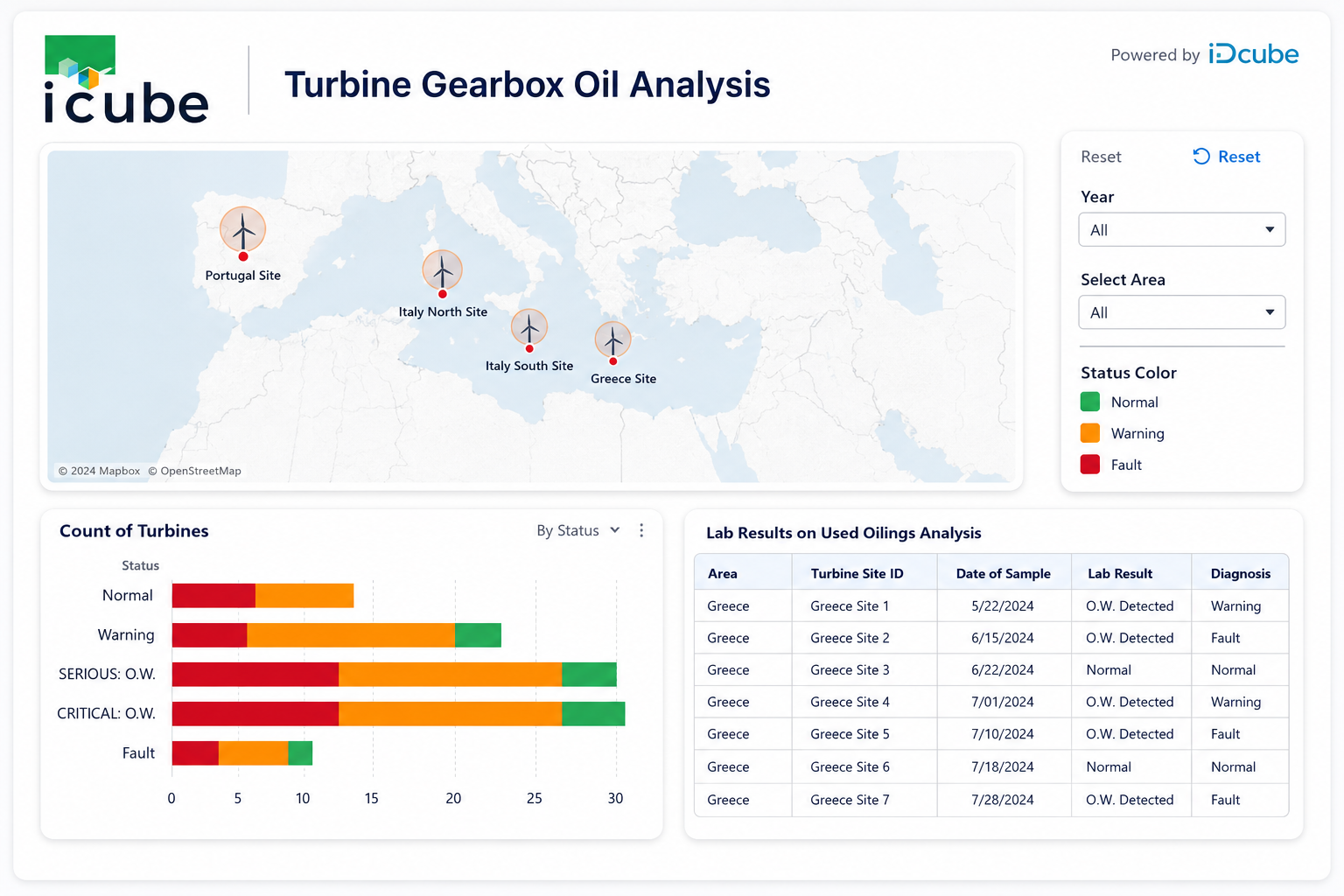Select the Greece Site 7 table cell

click(x=864, y=800)
